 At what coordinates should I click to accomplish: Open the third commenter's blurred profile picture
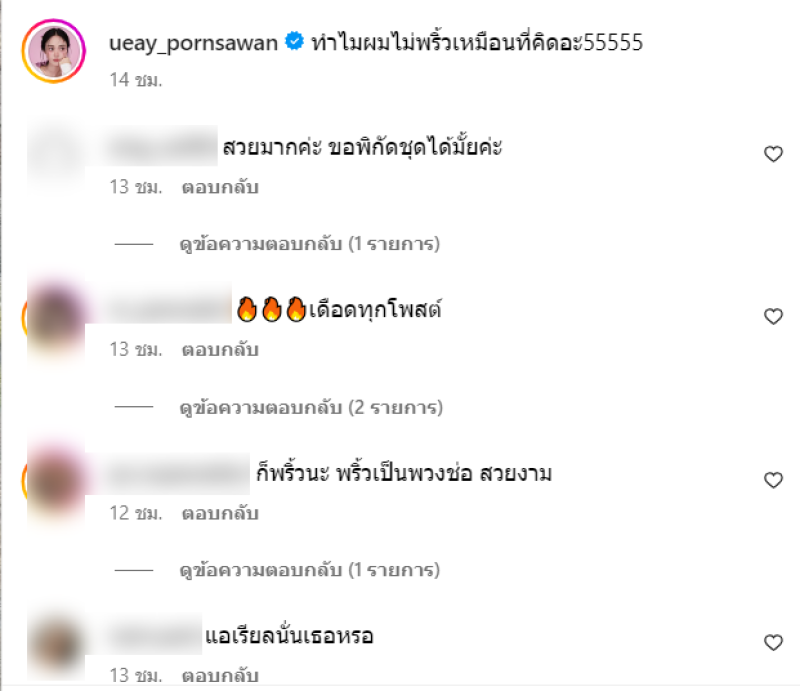[55, 481]
